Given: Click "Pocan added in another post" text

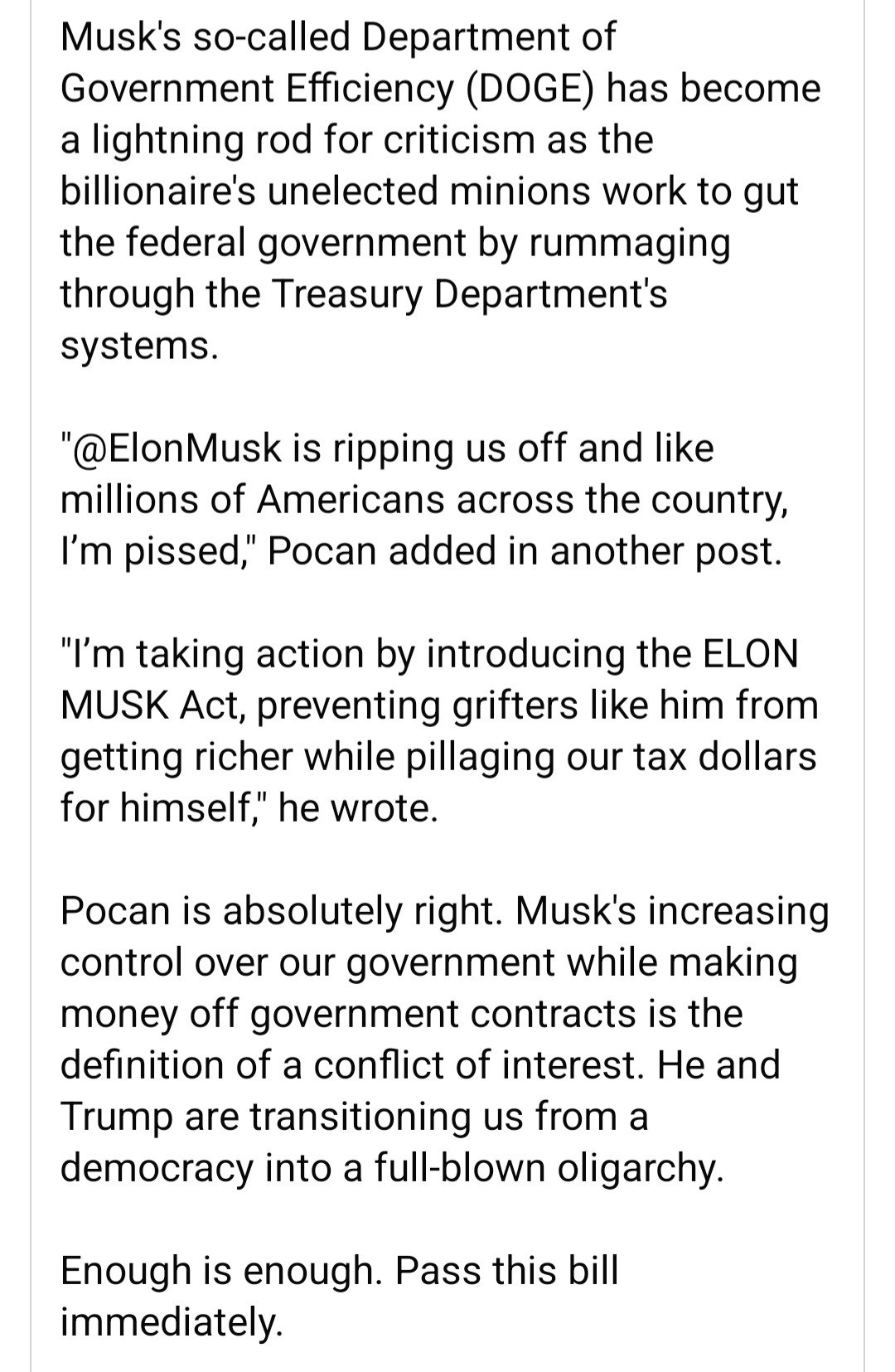Looking at the screenshot, I should coord(525,552).
